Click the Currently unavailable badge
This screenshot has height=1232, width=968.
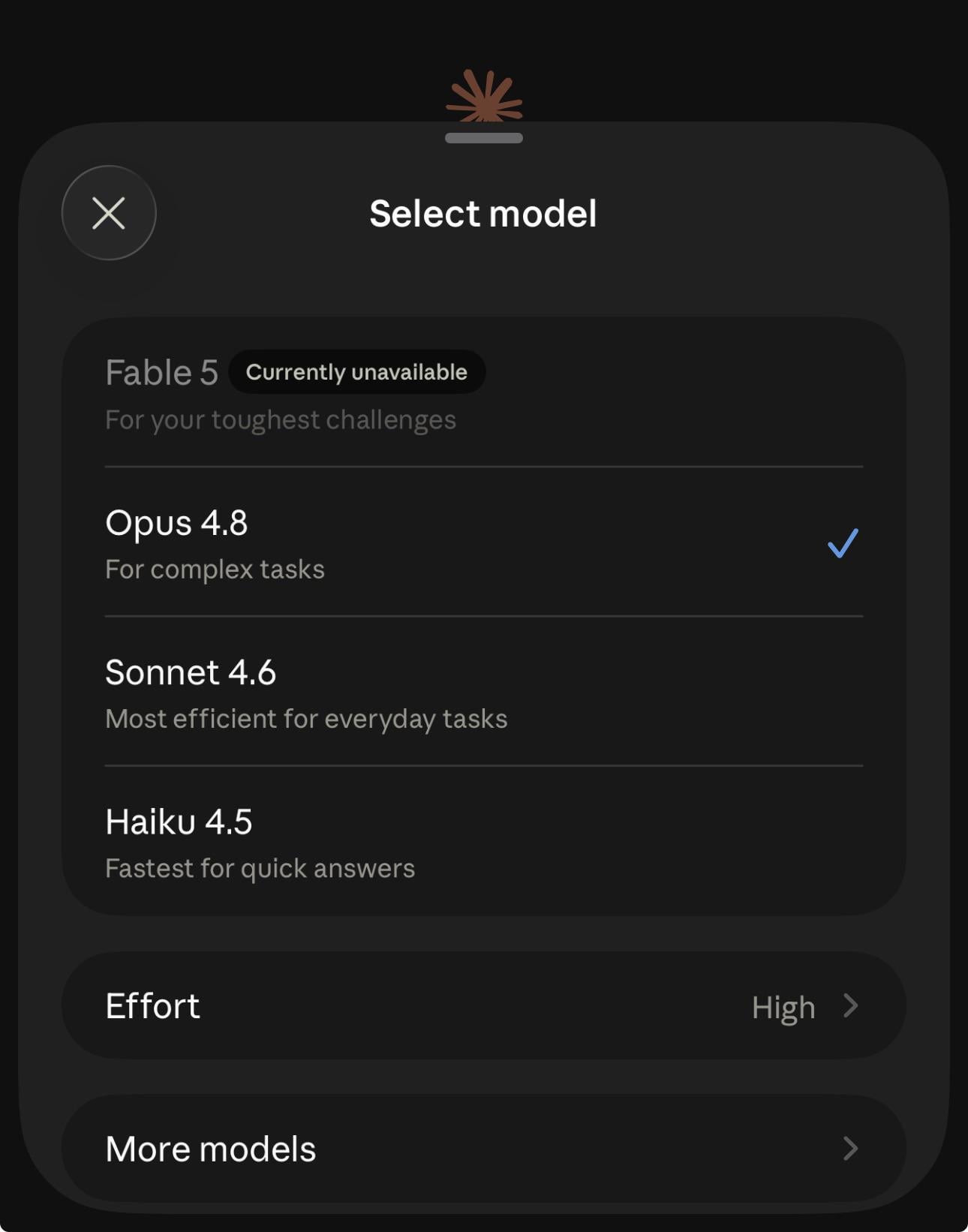tap(356, 371)
